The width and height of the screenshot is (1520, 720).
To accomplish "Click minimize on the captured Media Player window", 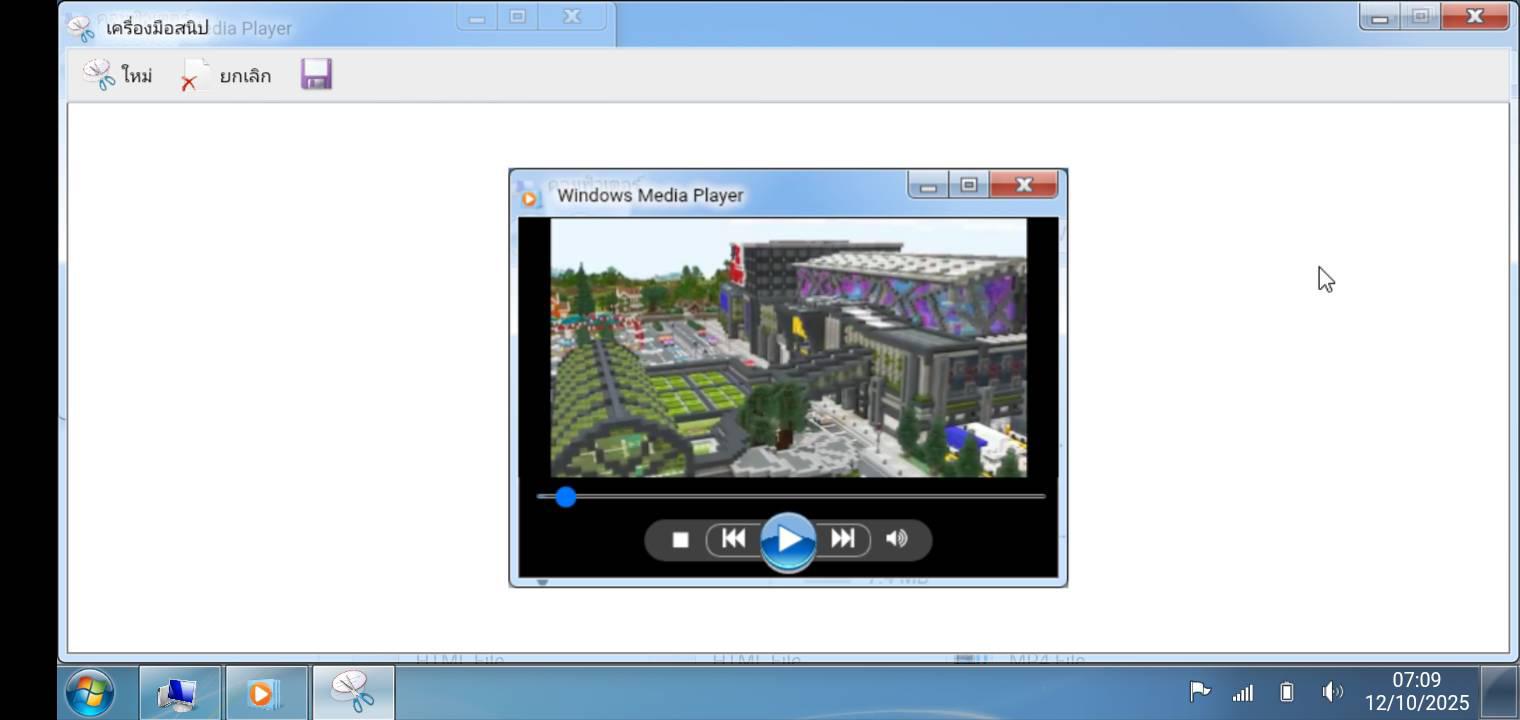I will [928, 185].
